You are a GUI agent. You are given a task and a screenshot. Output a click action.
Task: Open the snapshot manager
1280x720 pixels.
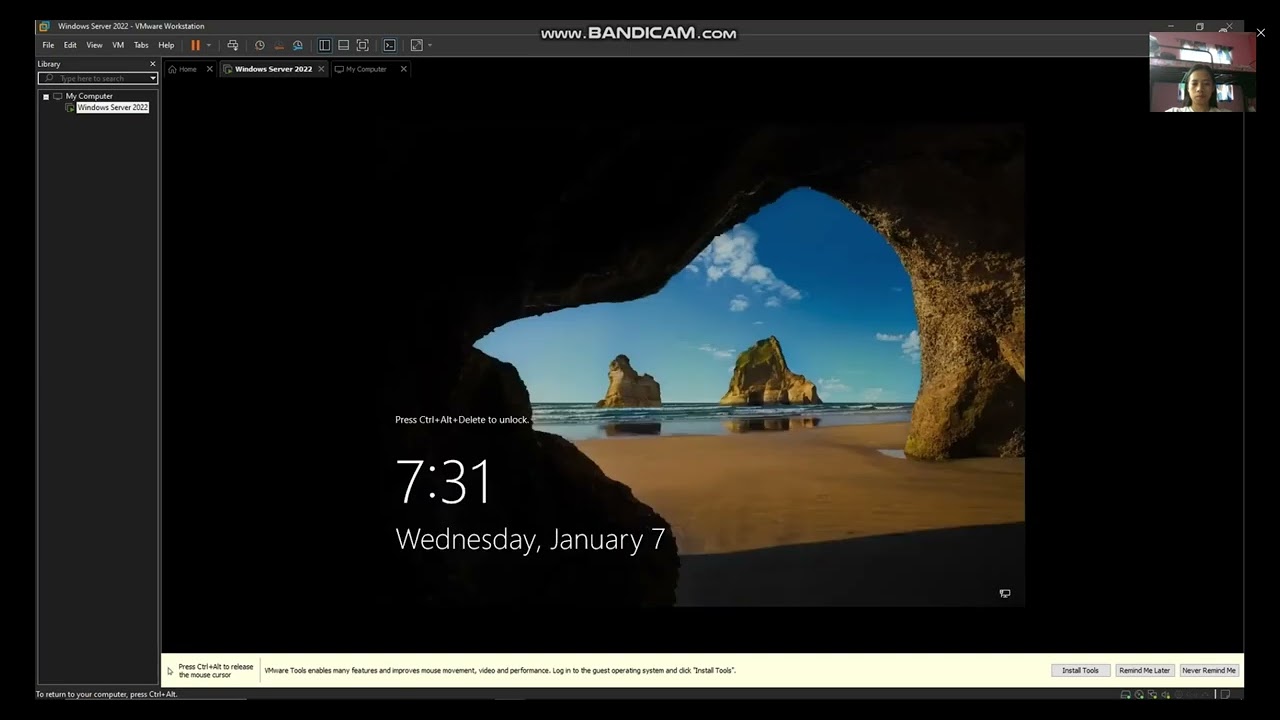(x=298, y=45)
